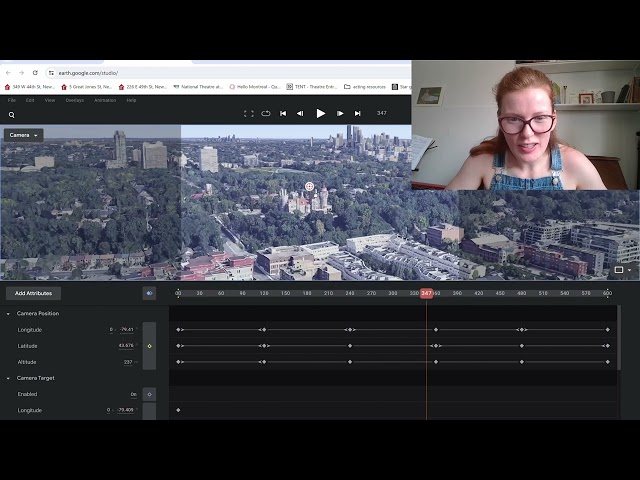View site information icon in address bar
The width and height of the screenshot is (640, 480).
click(x=51, y=73)
